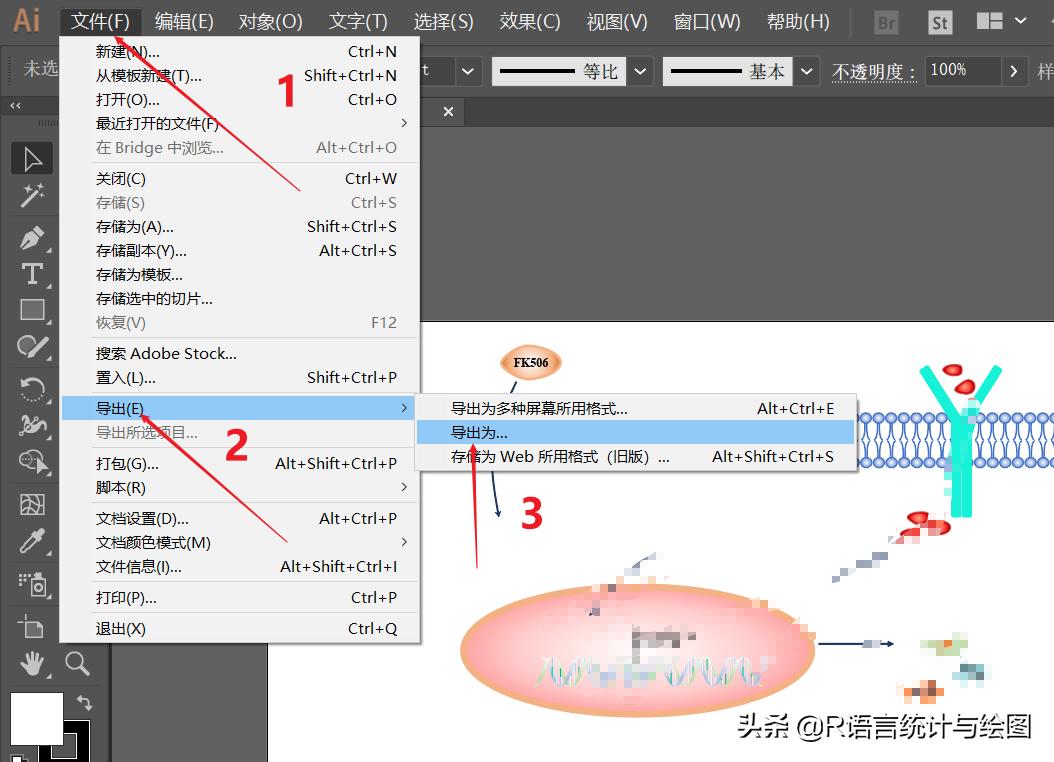Open the workspace switcher chevron
Viewport: 1054px width, 762px height.
pos(1022,21)
